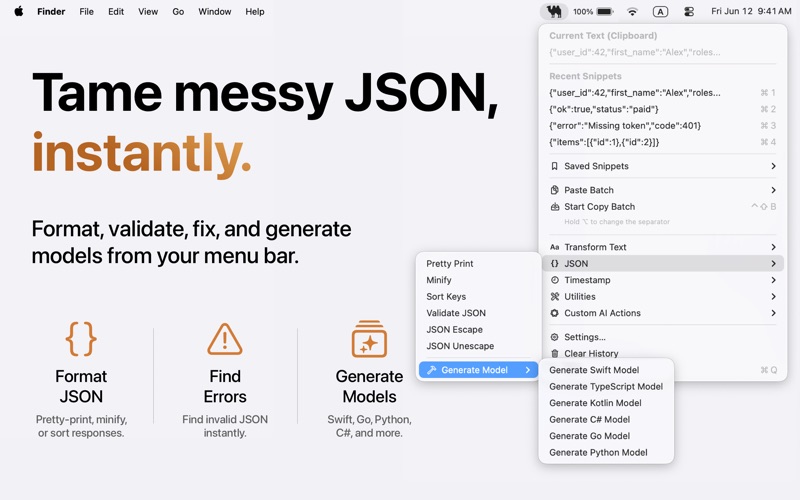The height and width of the screenshot is (500, 800).
Task: Expand the Transform Text submenu chevron
Action: pyautogui.click(x=773, y=247)
